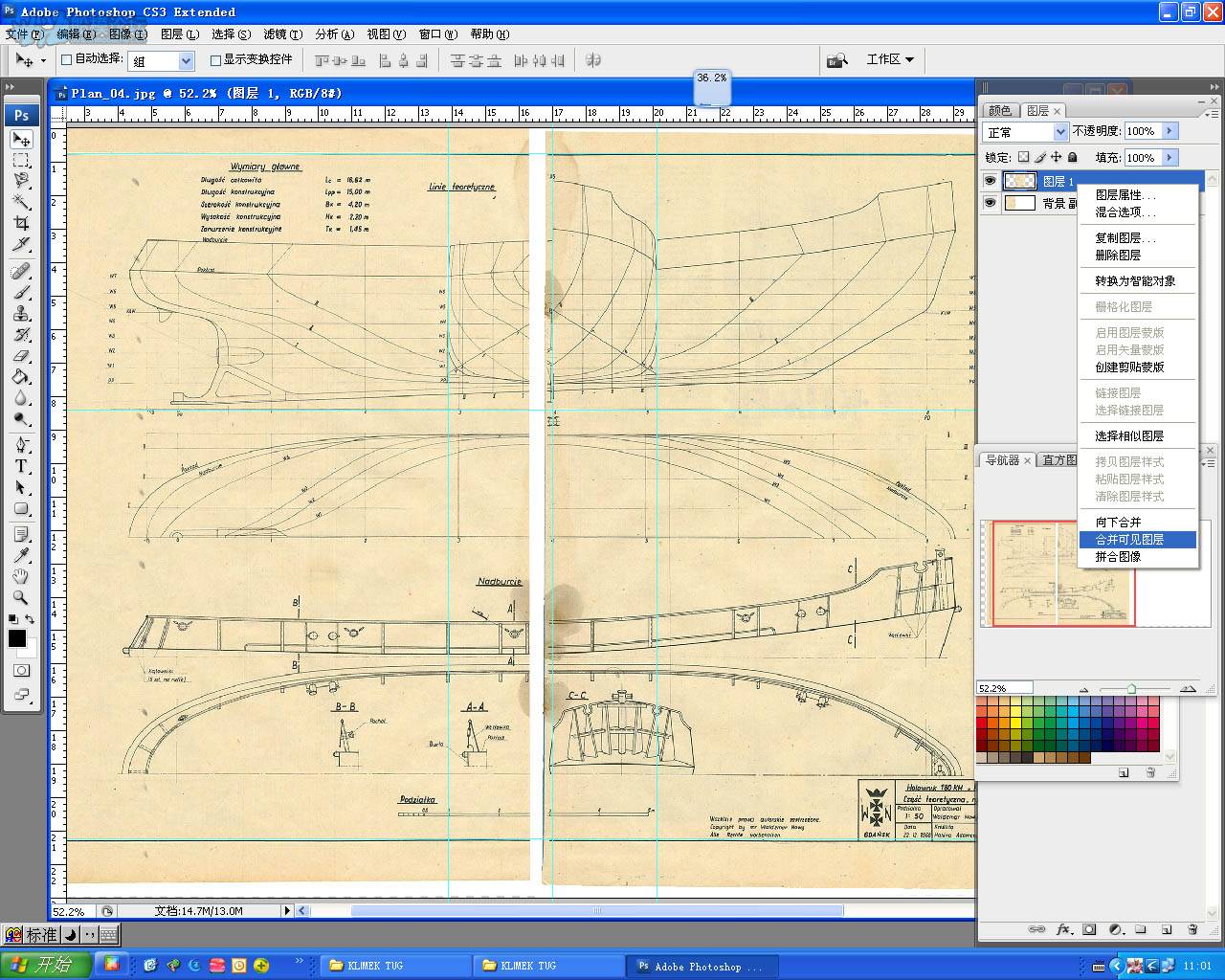Open KLIMEK TUG first taskbar folder
The height and width of the screenshot is (980, 1225).
(395, 966)
